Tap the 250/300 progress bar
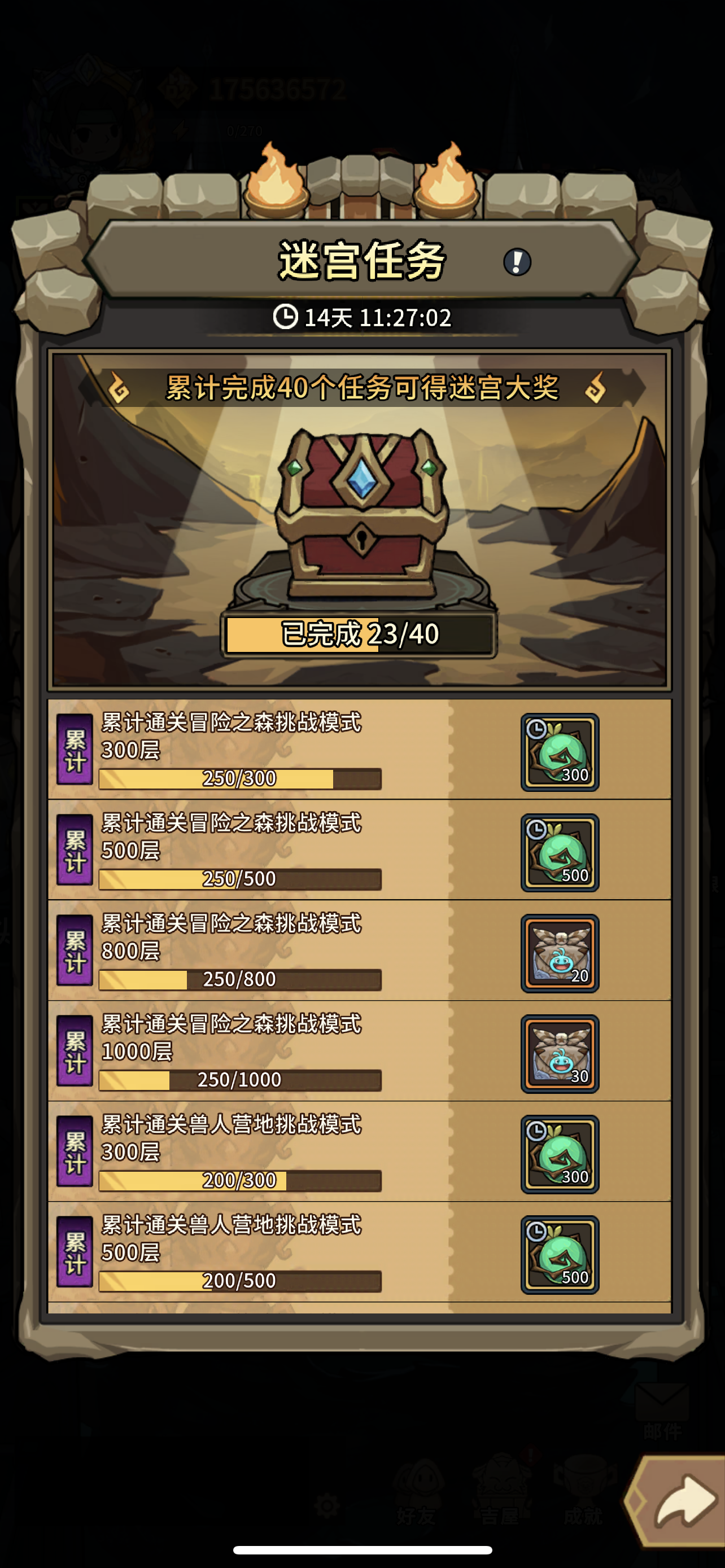Viewport: 725px width, 1568px height. click(x=240, y=778)
